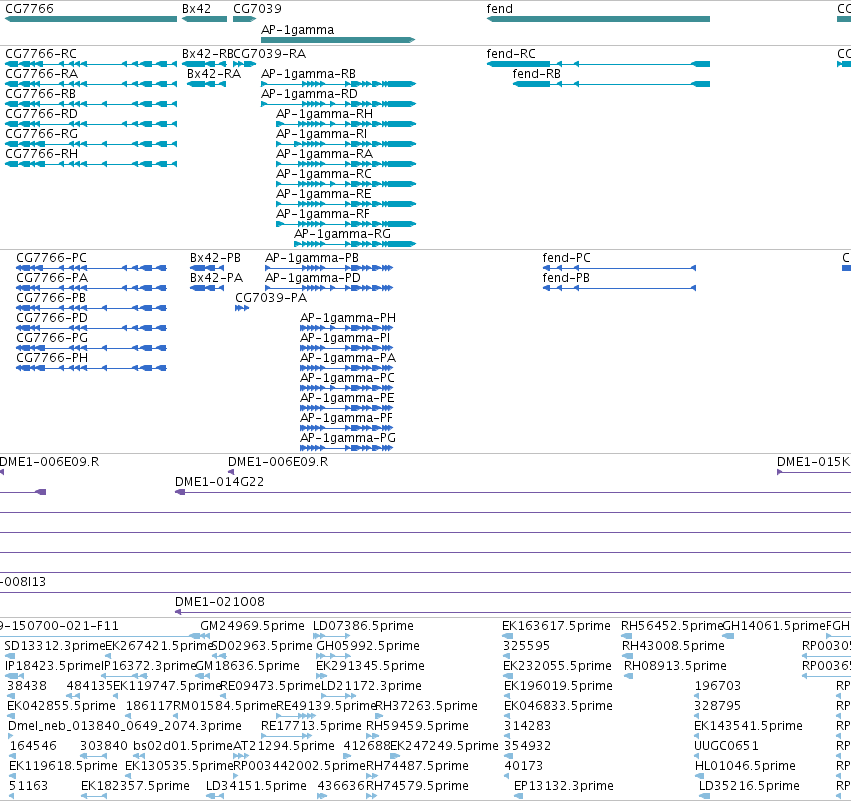Select the AP-1gamma-PD protein label
This screenshot has width=851, height=801.
313,278
